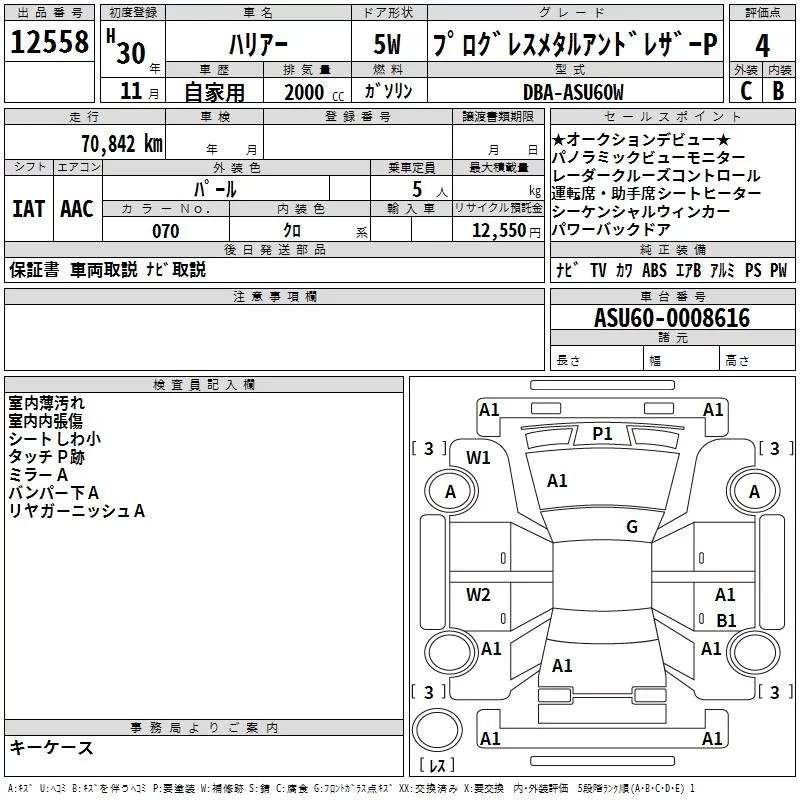Select the 車台番号 header
Screen dimensions: 800x800
pyautogui.click(x=672, y=296)
